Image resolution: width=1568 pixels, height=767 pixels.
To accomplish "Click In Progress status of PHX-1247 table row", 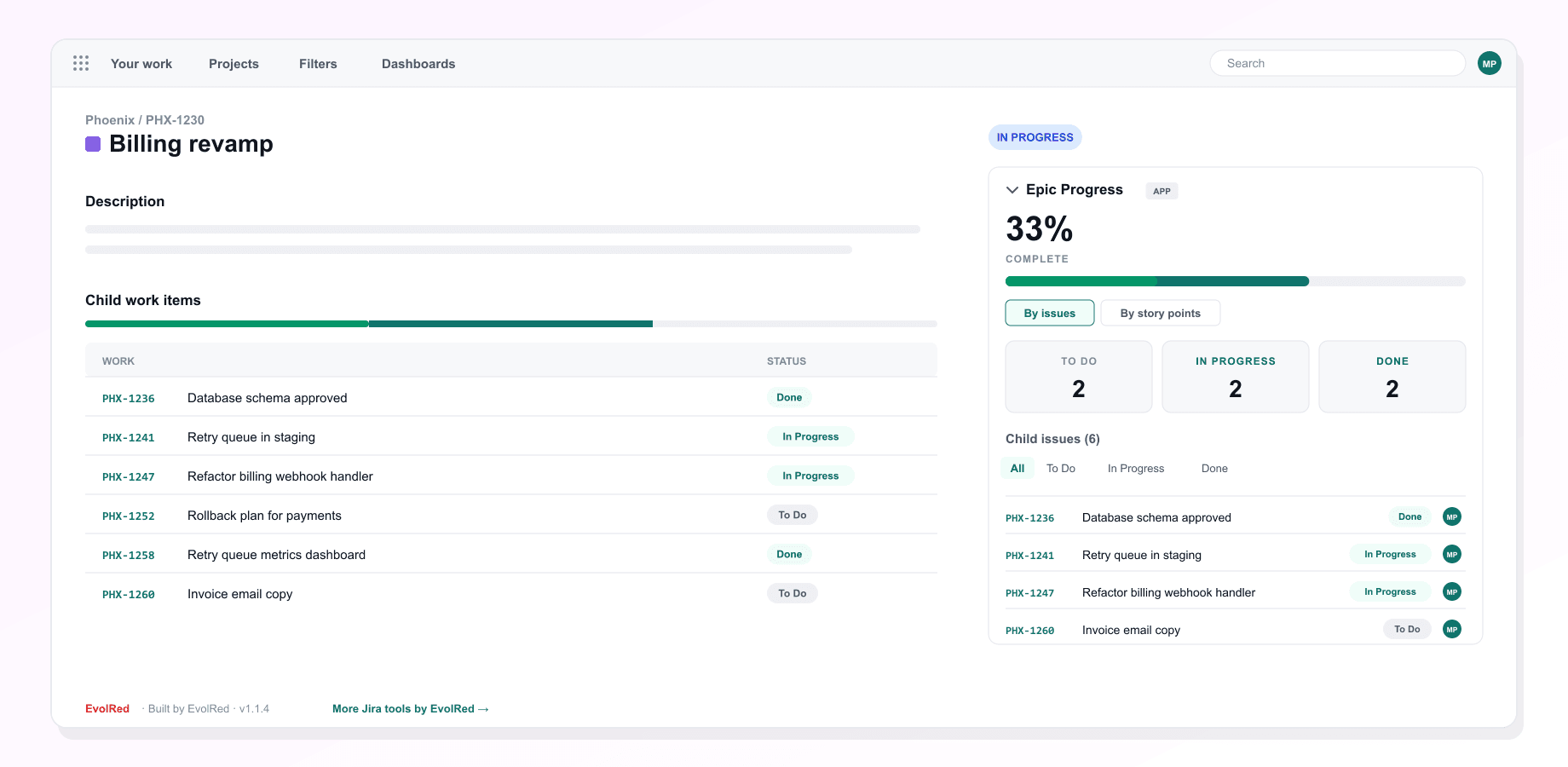I will tap(810, 476).
